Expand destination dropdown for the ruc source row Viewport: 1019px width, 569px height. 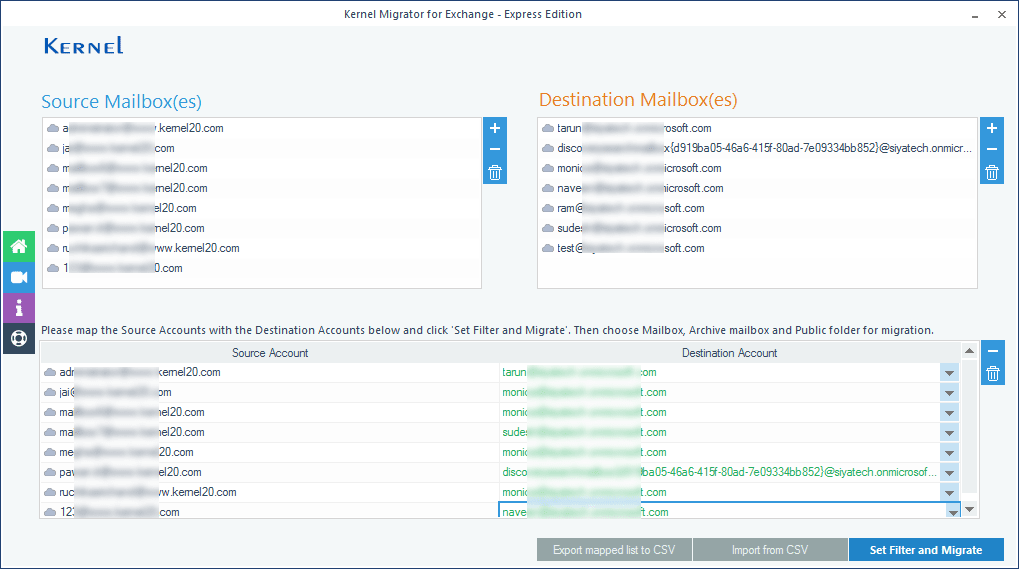(x=949, y=493)
